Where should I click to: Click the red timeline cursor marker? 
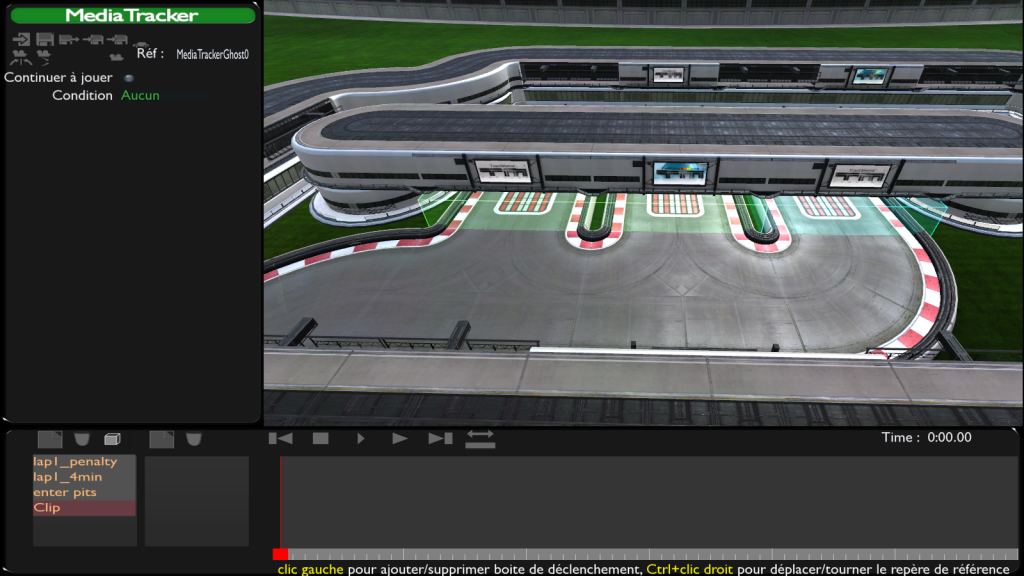[280, 554]
